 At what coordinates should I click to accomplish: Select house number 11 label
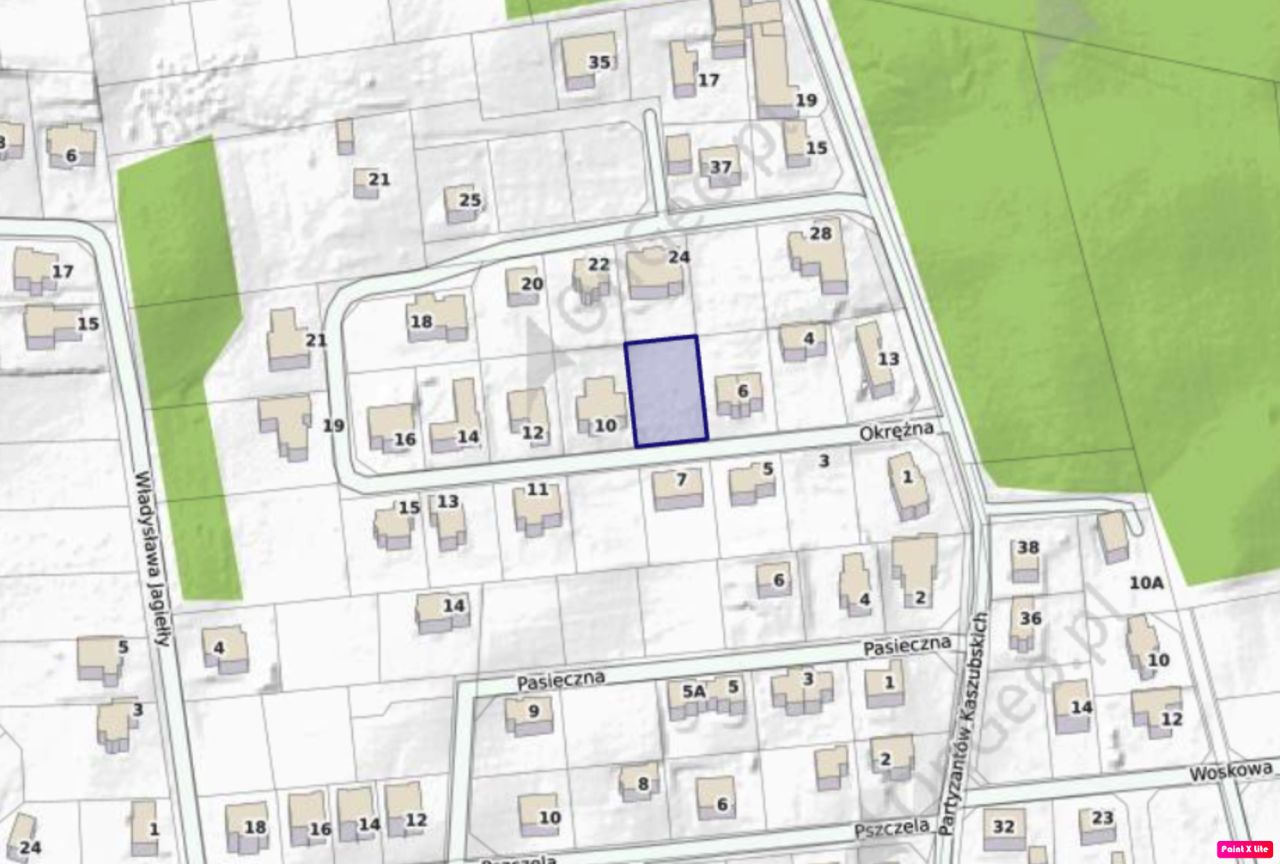(x=538, y=489)
